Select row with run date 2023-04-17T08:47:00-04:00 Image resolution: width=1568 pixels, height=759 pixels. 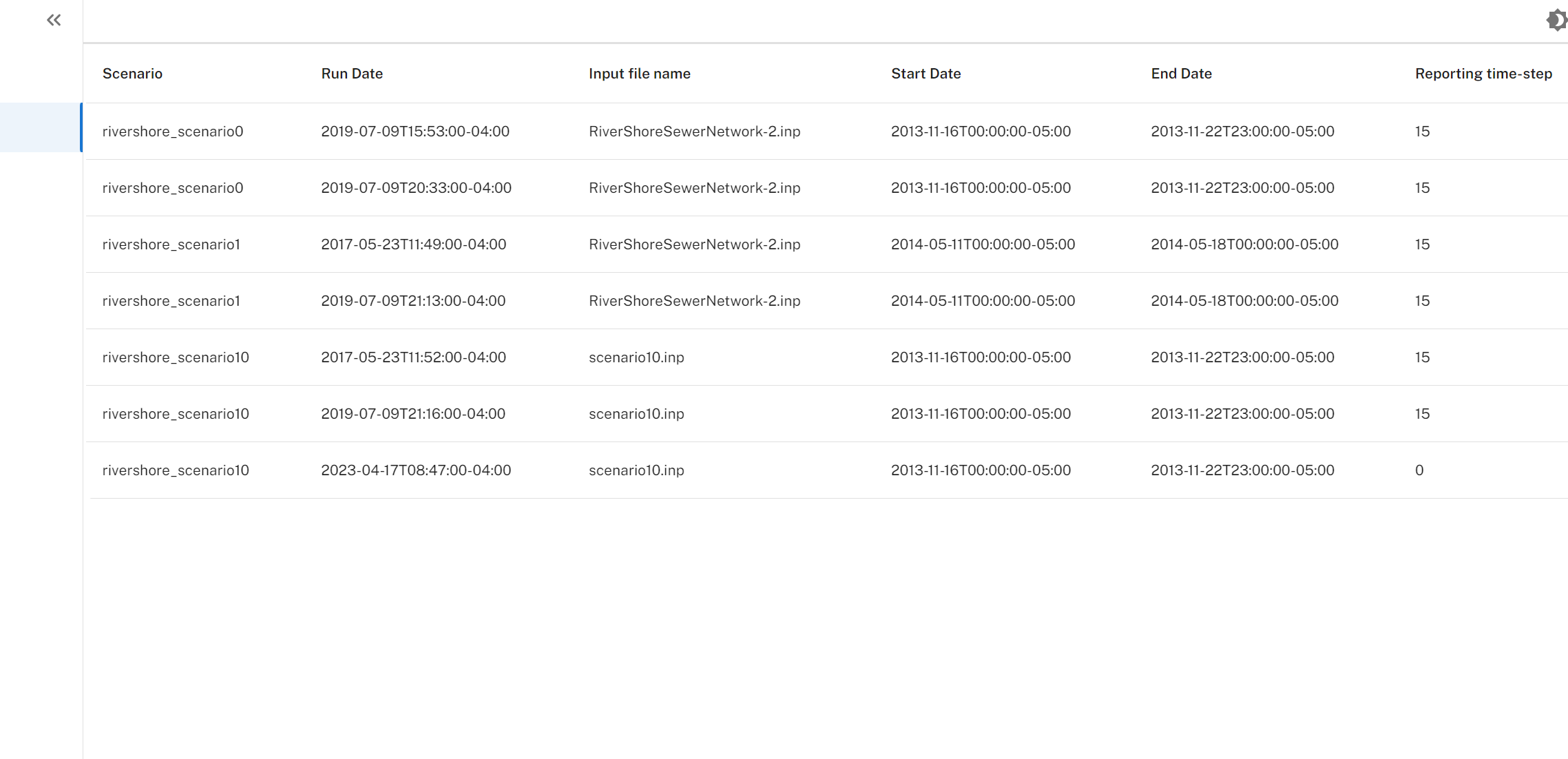[x=826, y=470]
